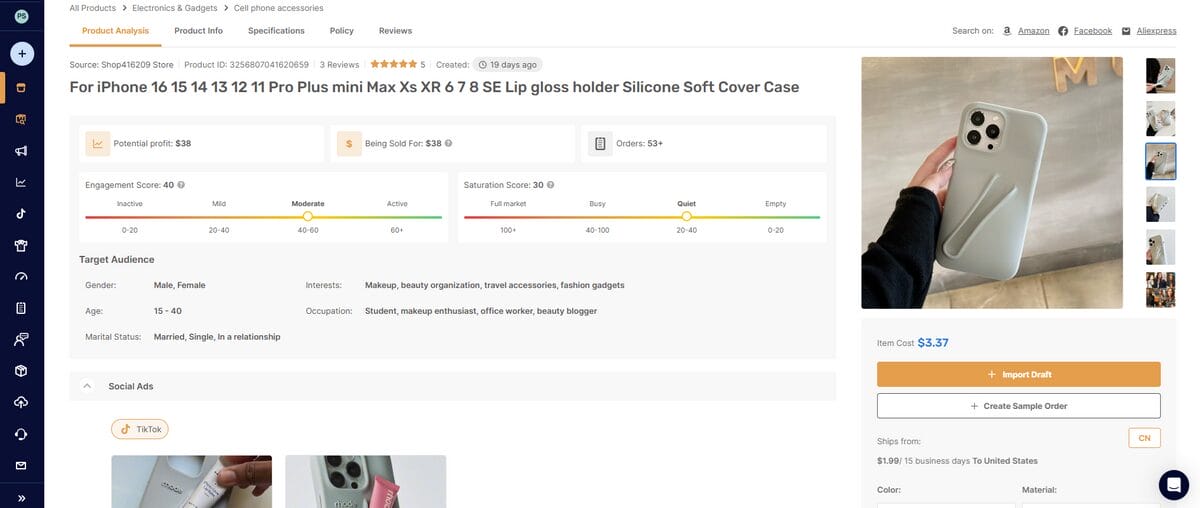Open the line chart analytics sidebar icon

tap(21, 182)
